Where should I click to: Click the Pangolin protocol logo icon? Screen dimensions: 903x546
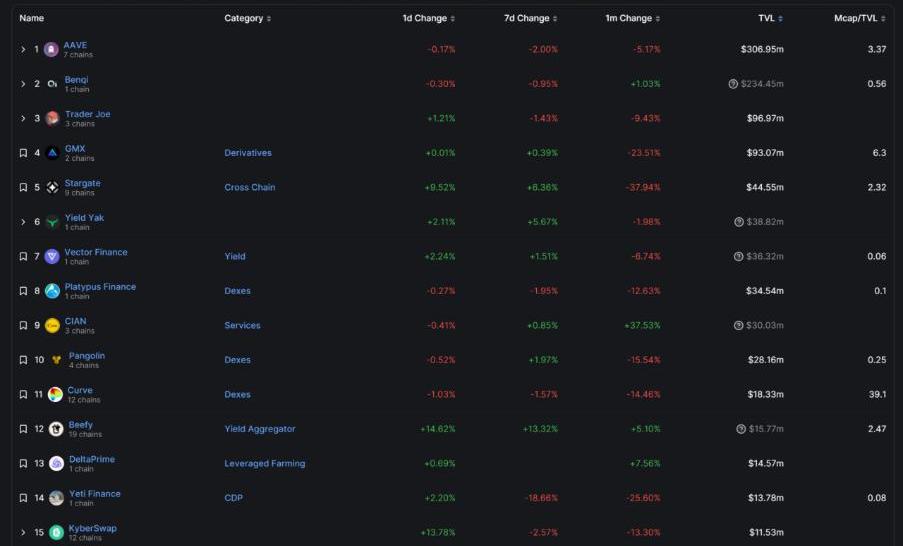[56, 360]
